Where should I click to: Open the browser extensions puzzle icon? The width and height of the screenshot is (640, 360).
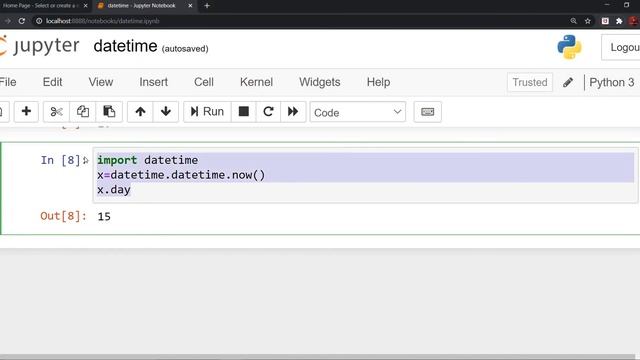point(619,21)
